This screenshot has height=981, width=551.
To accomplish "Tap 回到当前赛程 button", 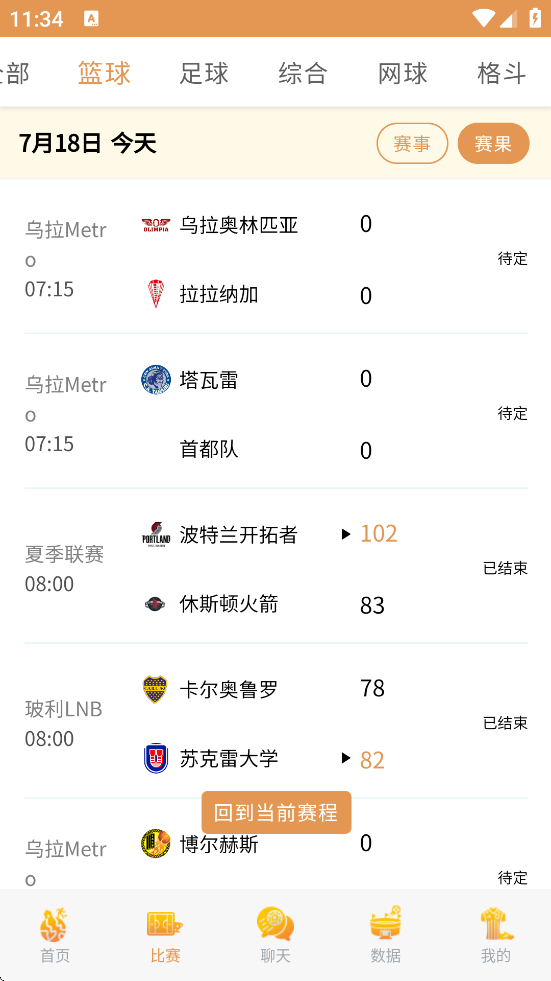I will pyautogui.click(x=276, y=812).
